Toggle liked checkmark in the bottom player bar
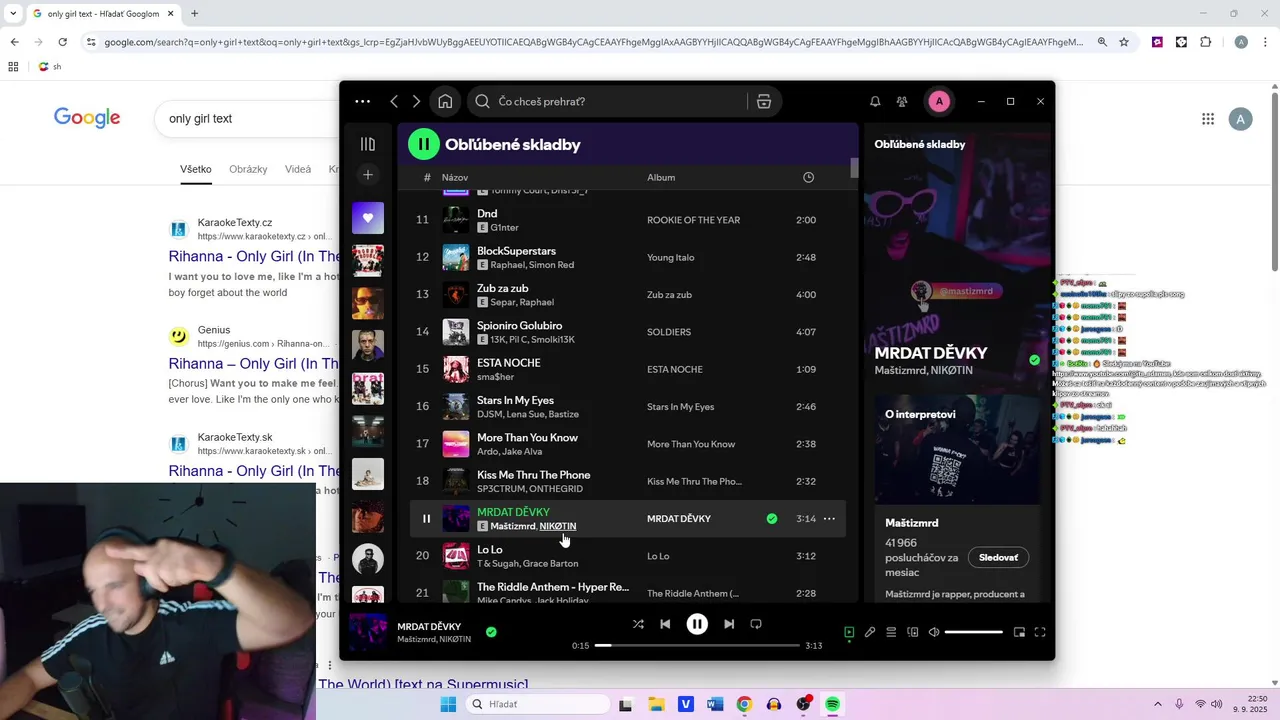 tap(491, 632)
